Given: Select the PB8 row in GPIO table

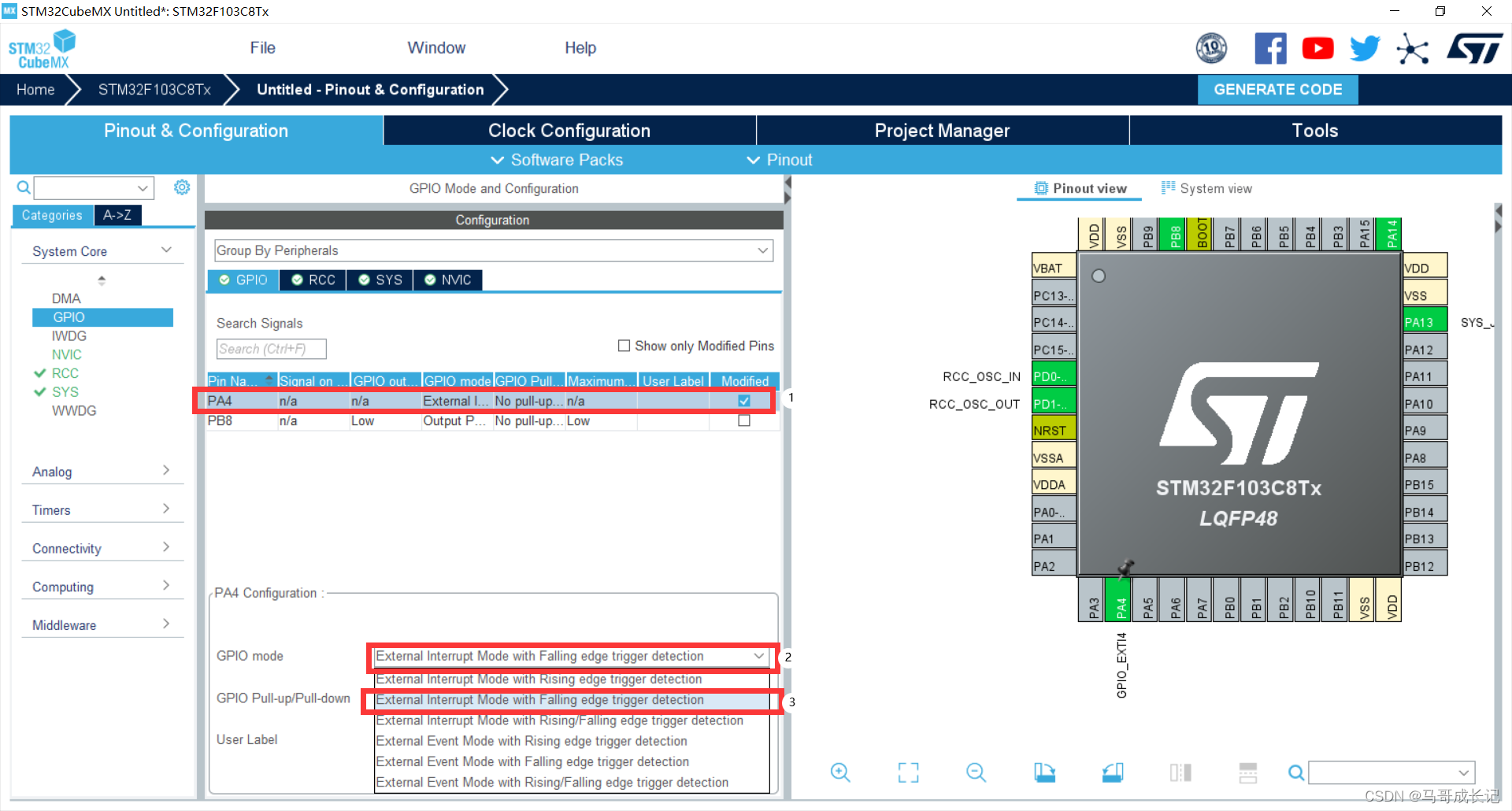Looking at the screenshot, I should click(493, 421).
